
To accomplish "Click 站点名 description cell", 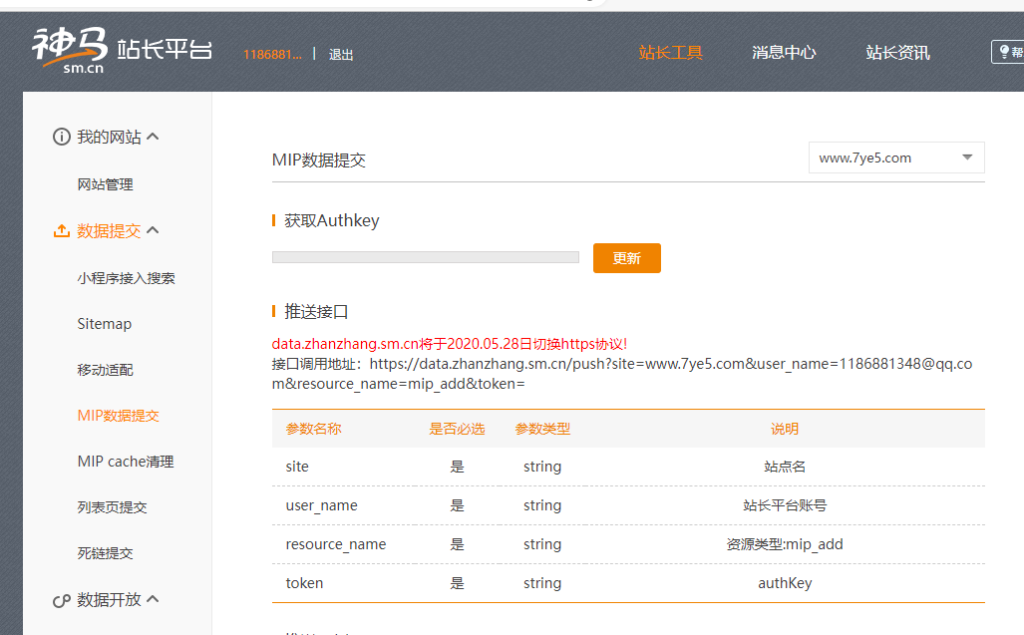I will [784, 466].
